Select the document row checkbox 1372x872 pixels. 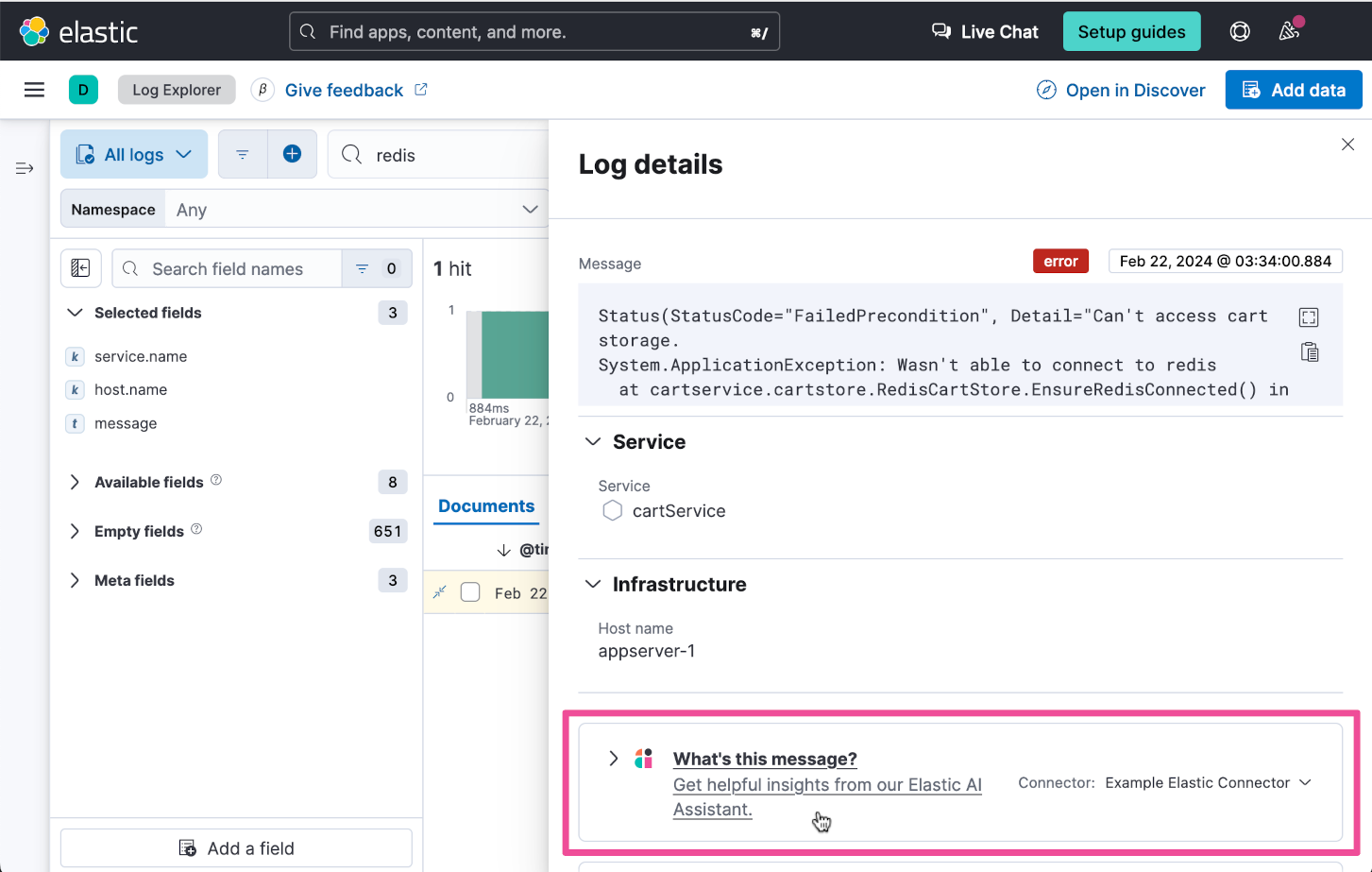pos(470,592)
